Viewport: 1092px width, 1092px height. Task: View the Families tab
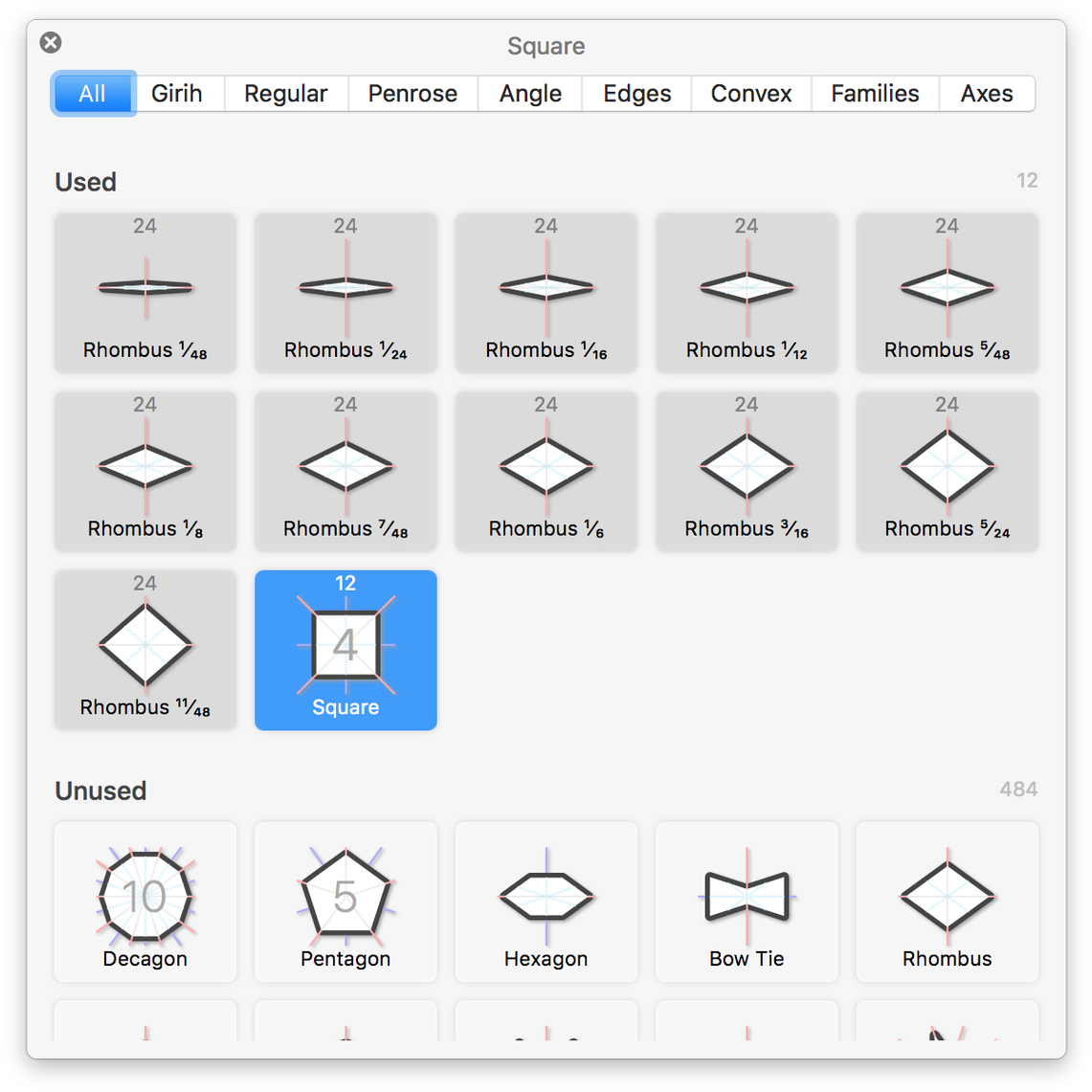[875, 94]
